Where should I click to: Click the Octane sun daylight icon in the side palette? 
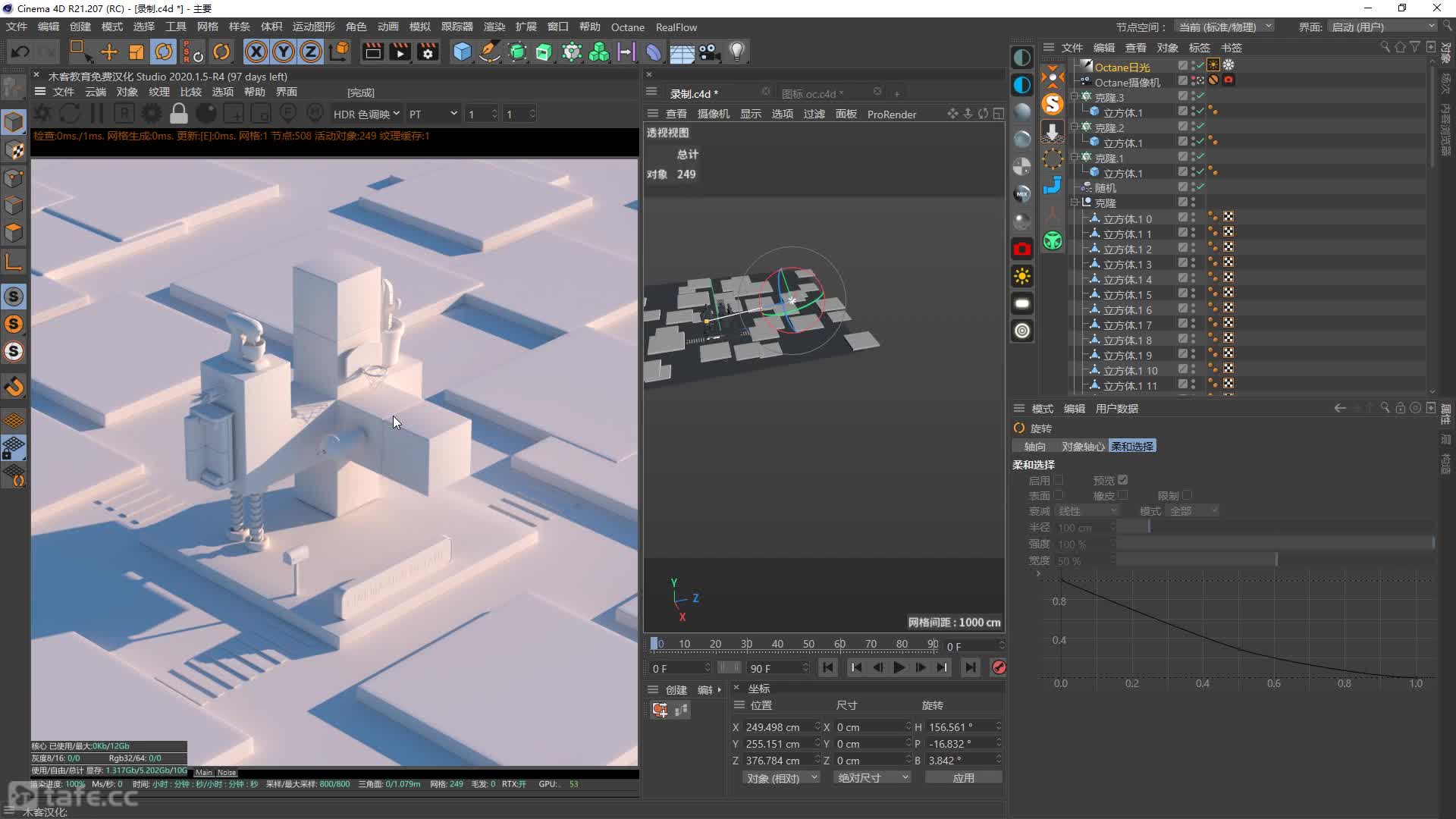[1022, 276]
